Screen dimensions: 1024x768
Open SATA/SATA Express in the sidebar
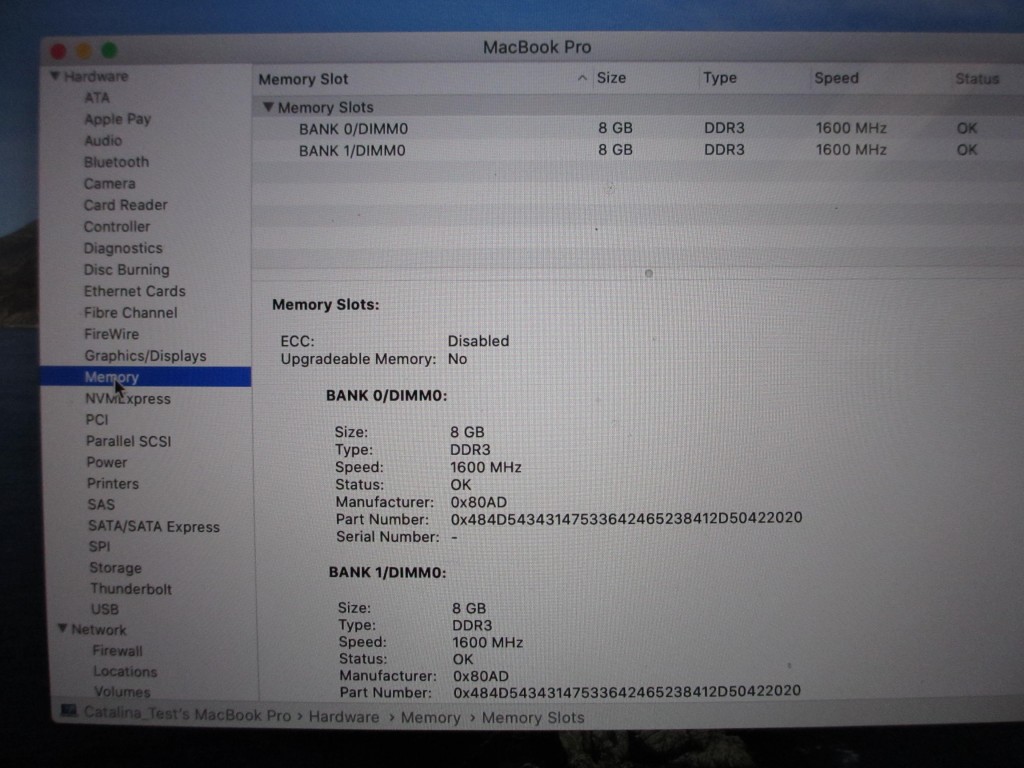click(154, 526)
